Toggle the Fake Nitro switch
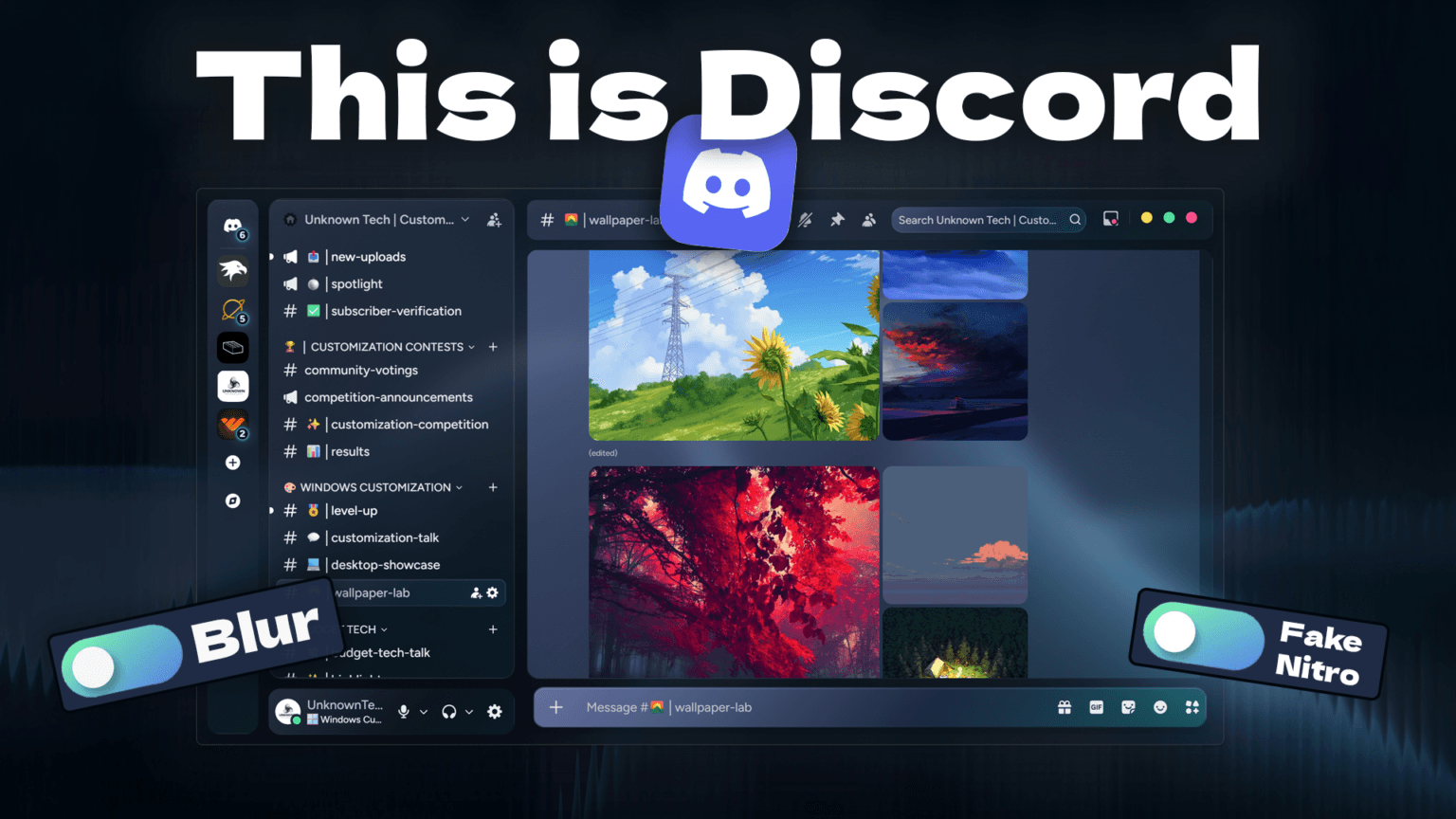Viewport: 1456px width, 819px height. point(1204,635)
